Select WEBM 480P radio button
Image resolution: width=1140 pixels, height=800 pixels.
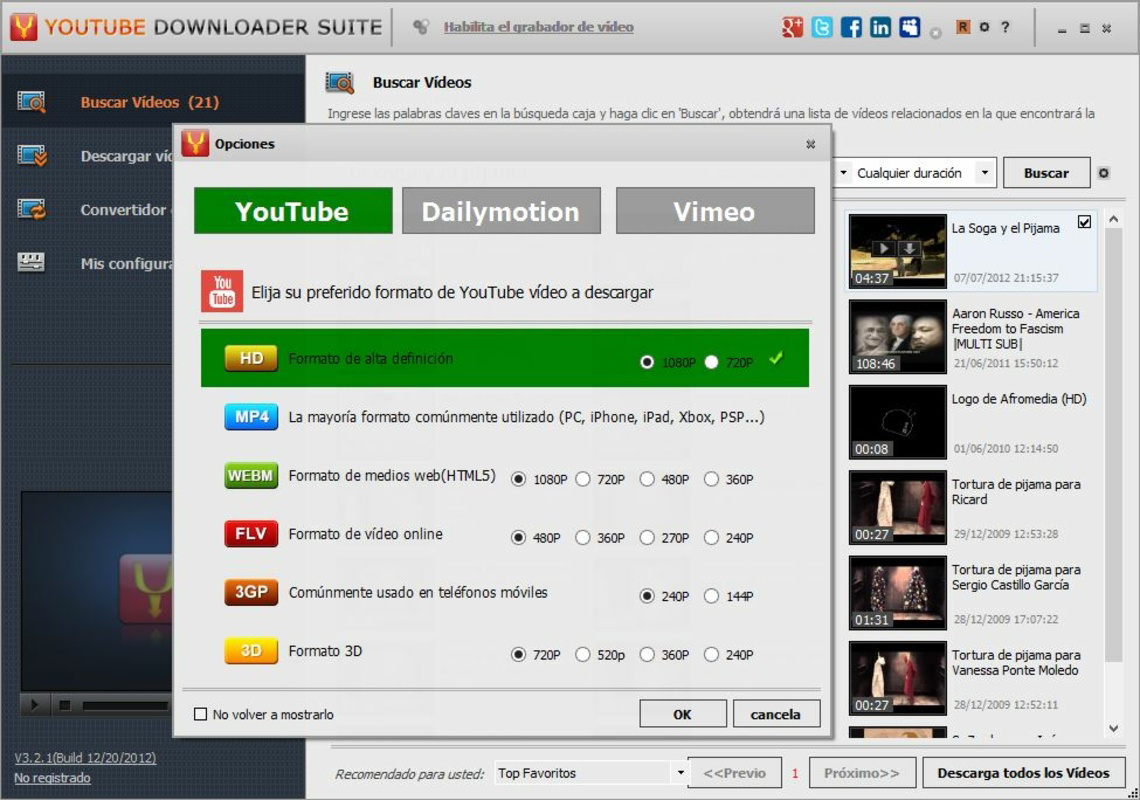(647, 479)
